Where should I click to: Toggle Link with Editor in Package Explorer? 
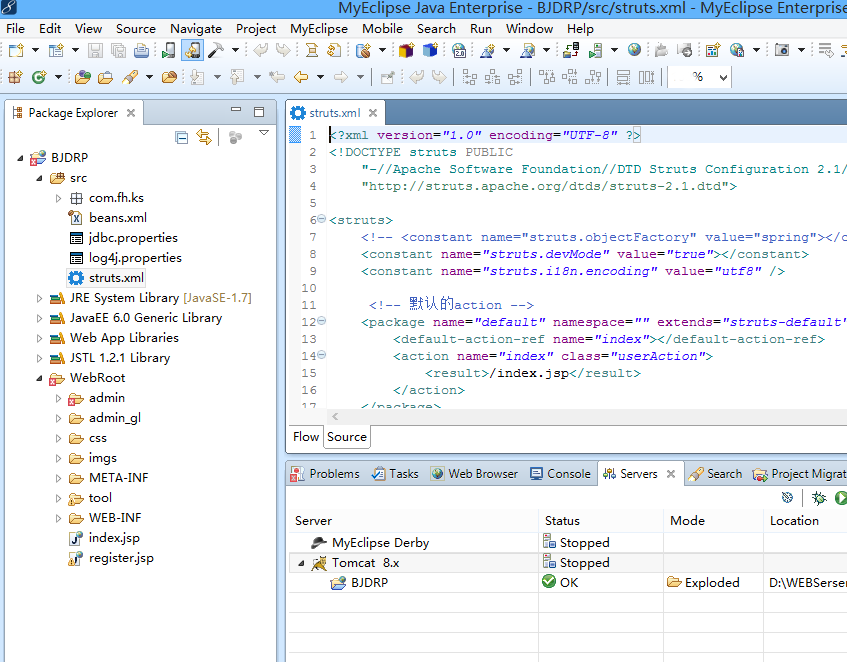pyautogui.click(x=204, y=137)
